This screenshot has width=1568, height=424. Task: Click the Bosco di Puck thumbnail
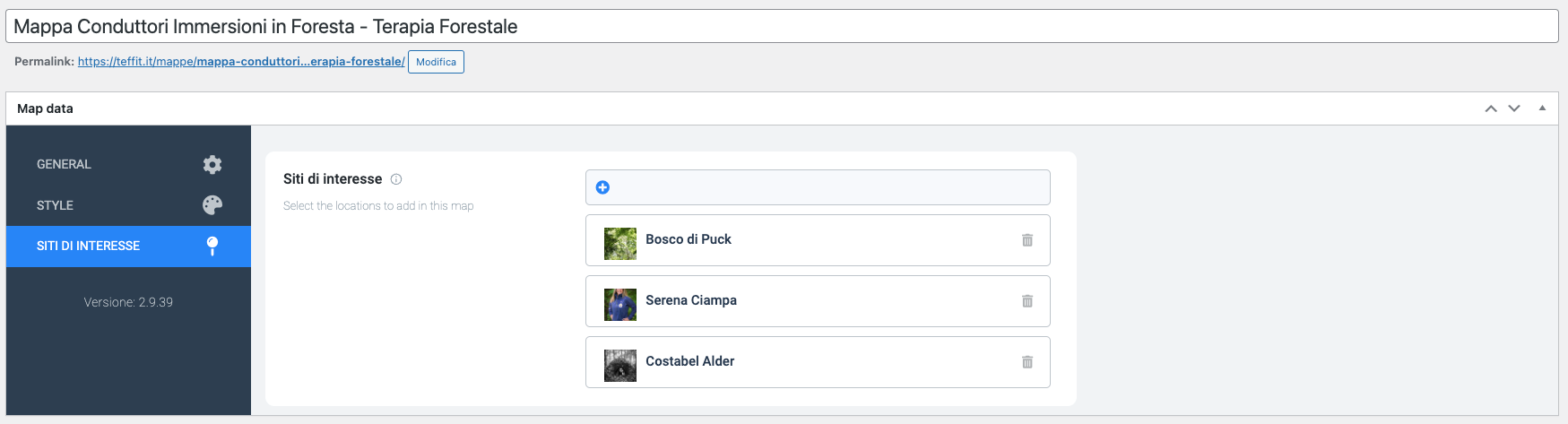pos(619,244)
